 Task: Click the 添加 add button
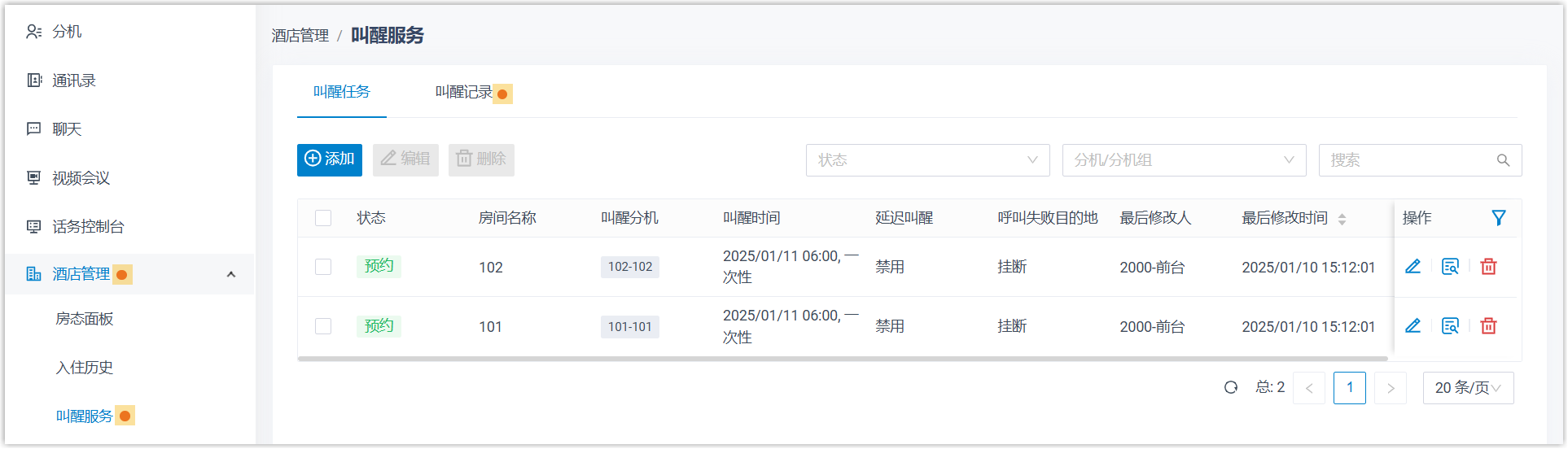[330, 159]
